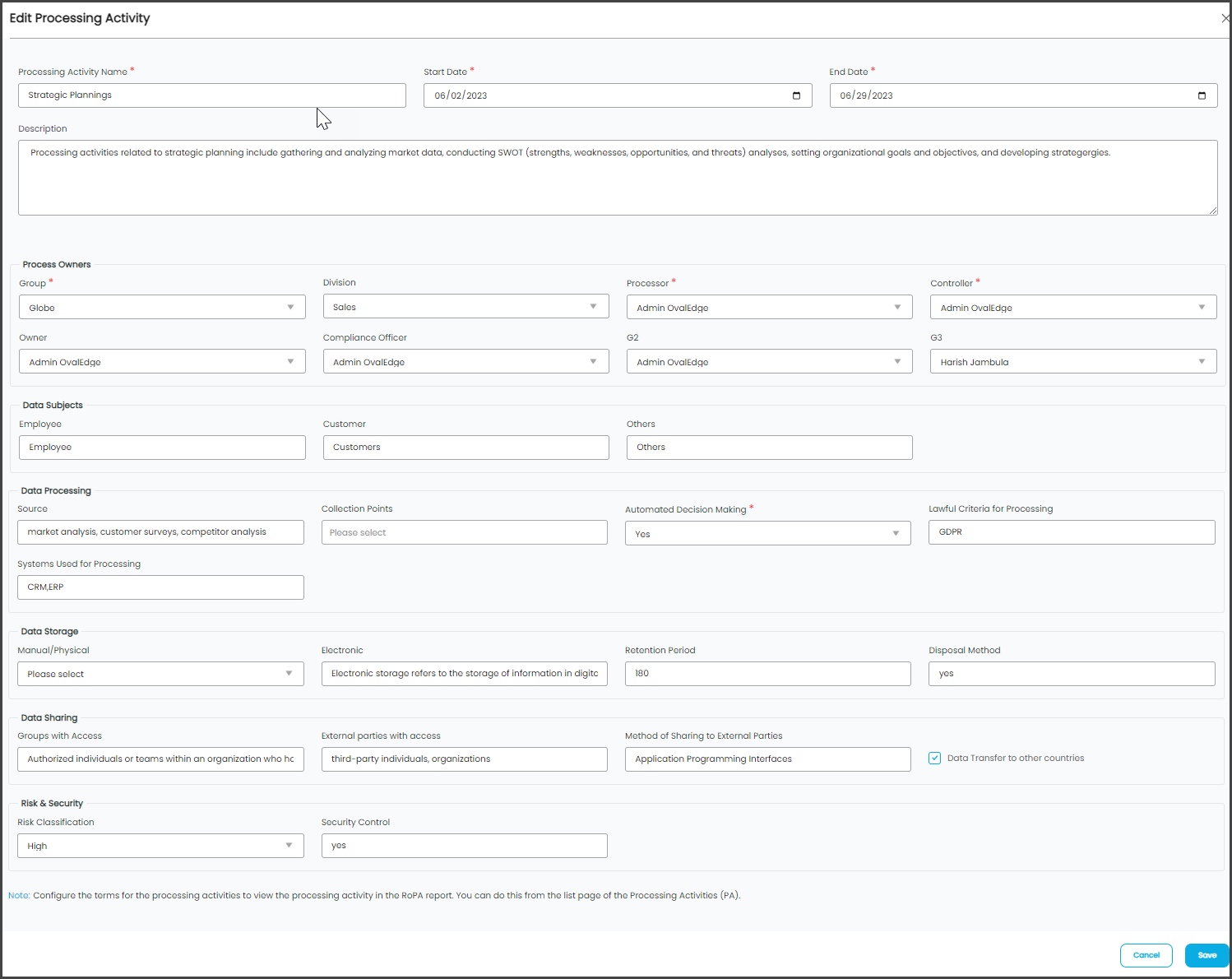Edit the Lawful Criteria for Processing field

tap(1072, 531)
